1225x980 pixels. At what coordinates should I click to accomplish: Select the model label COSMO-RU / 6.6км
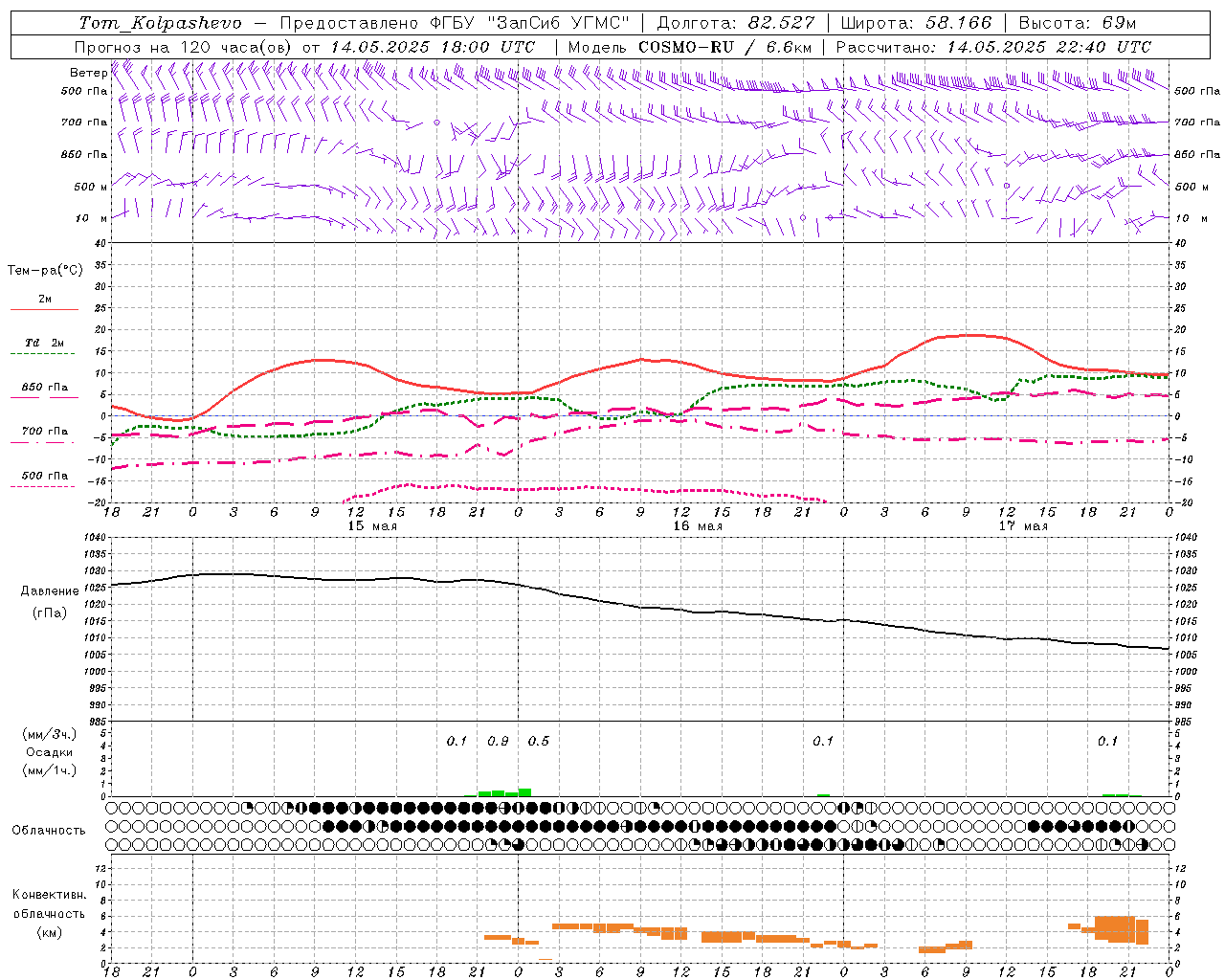(725, 47)
